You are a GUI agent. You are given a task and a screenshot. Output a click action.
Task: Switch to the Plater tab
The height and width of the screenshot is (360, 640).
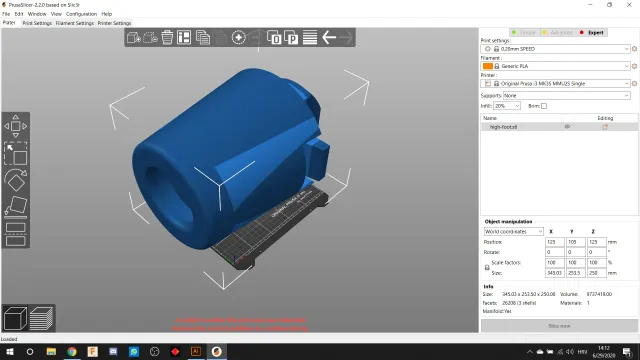click(9, 23)
